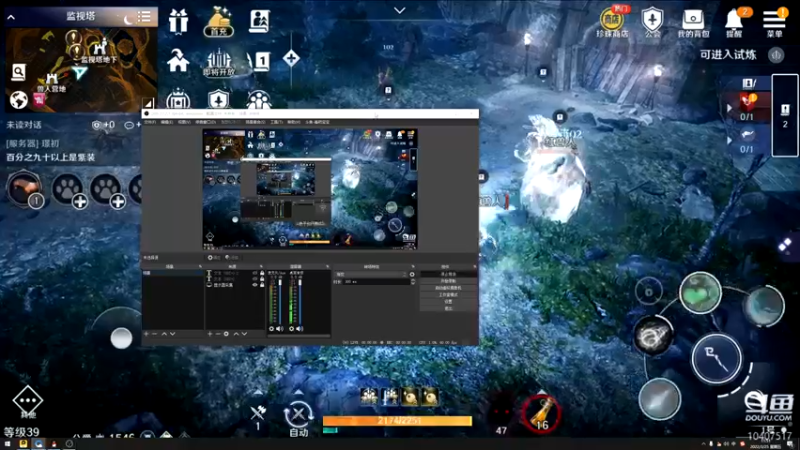Adjust the OBS transition duration stepper
The image size is (800, 450).
(413, 282)
